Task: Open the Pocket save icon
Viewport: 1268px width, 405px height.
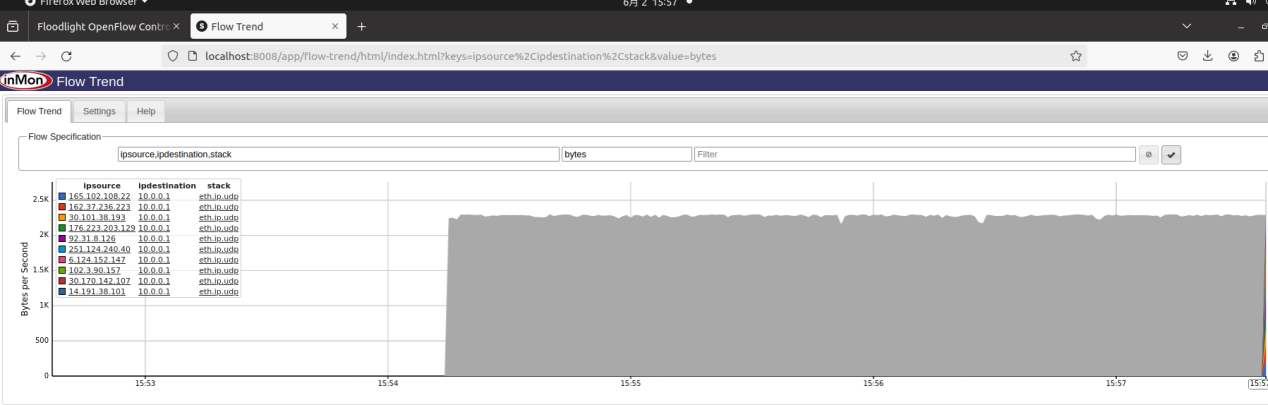Action: tap(1182, 56)
